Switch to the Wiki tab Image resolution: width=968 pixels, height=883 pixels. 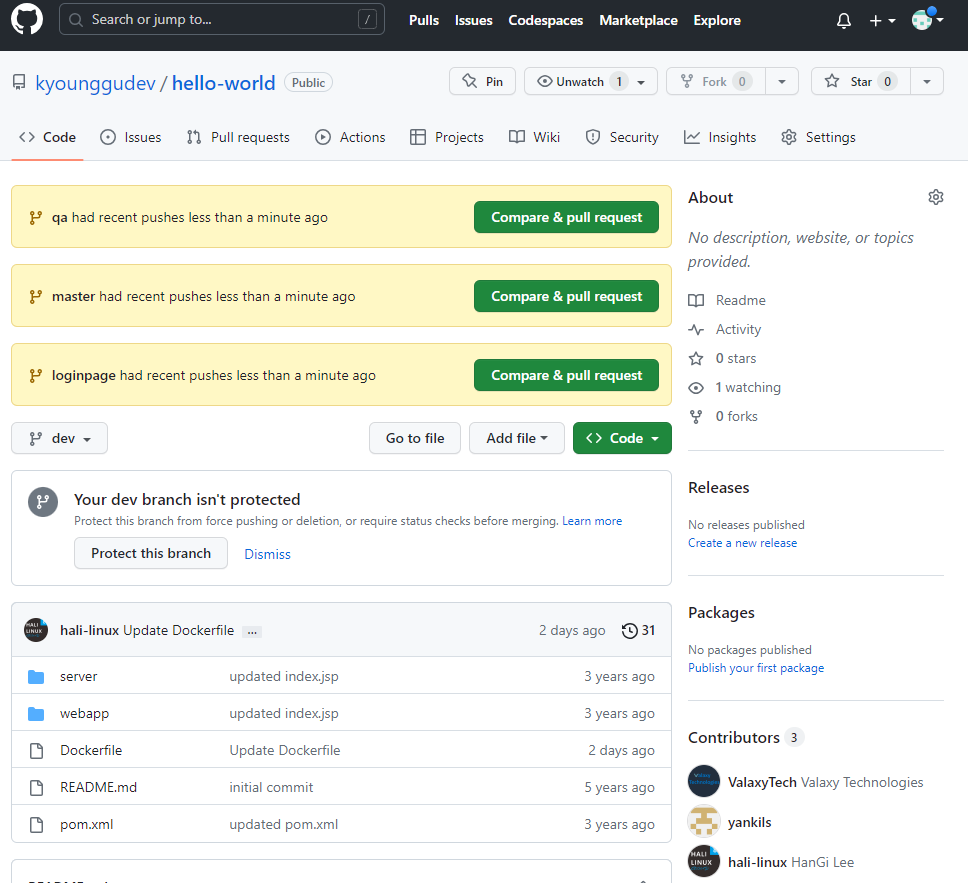535,137
